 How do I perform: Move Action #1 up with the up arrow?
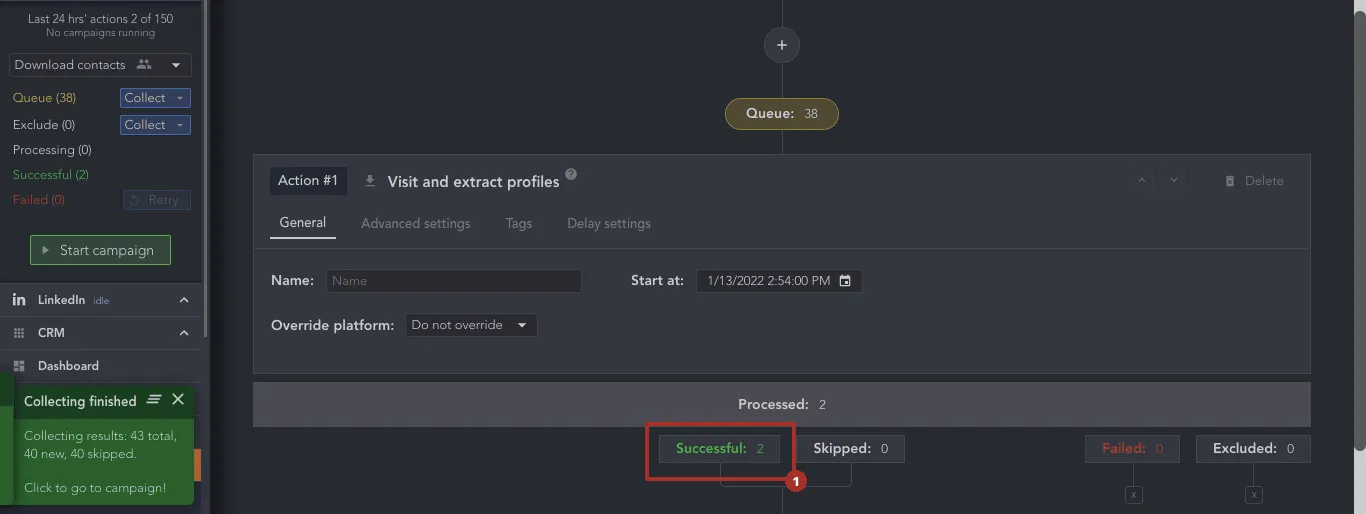coord(1142,181)
